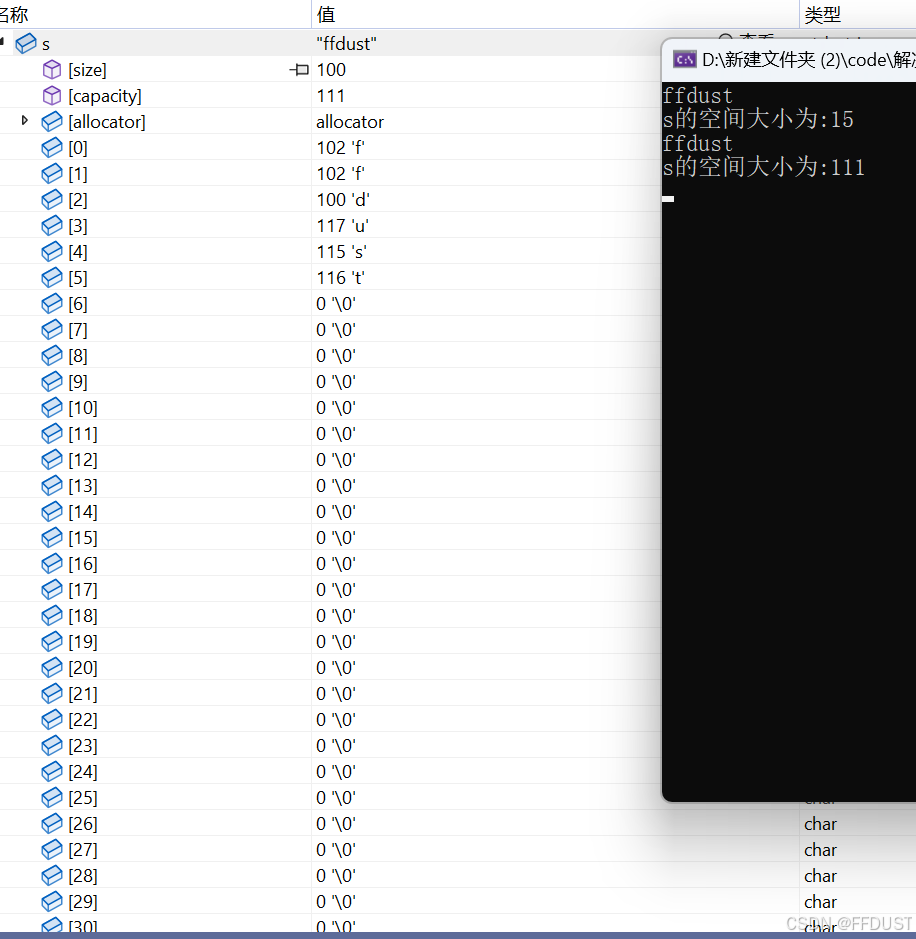The image size is (916, 939).
Task: Toggle the pin icon on the [size] row
Action: (299, 70)
